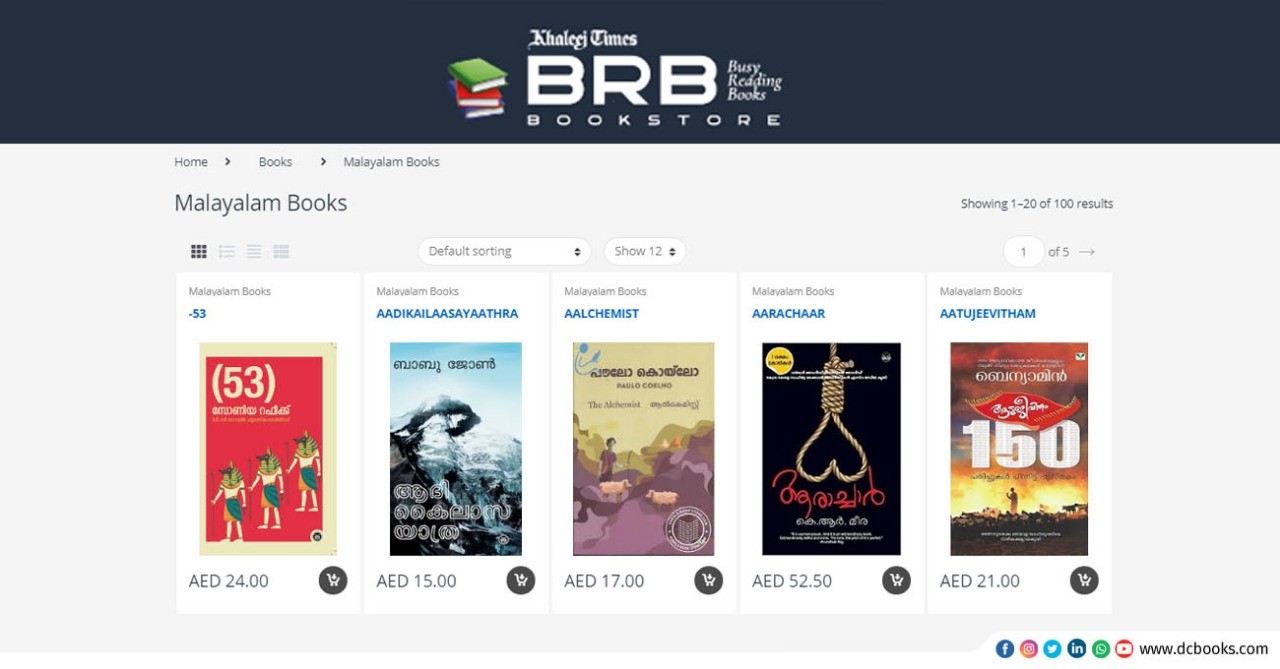1280x669 pixels.
Task: Add Aalchemist book to cart
Action: tap(709, 580)
